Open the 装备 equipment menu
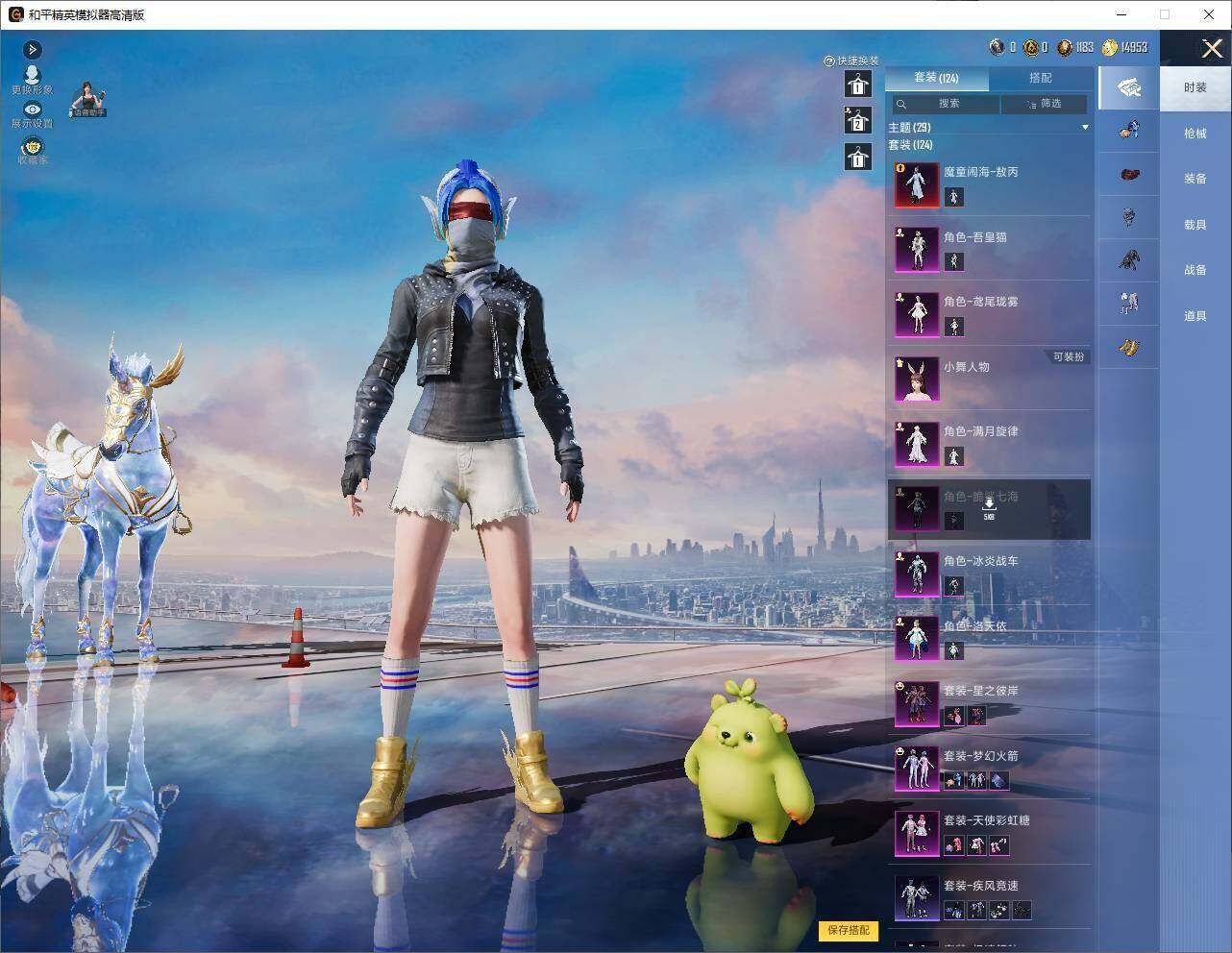The width and height of the screenshot is (1232, 953). coord(1195,179)
